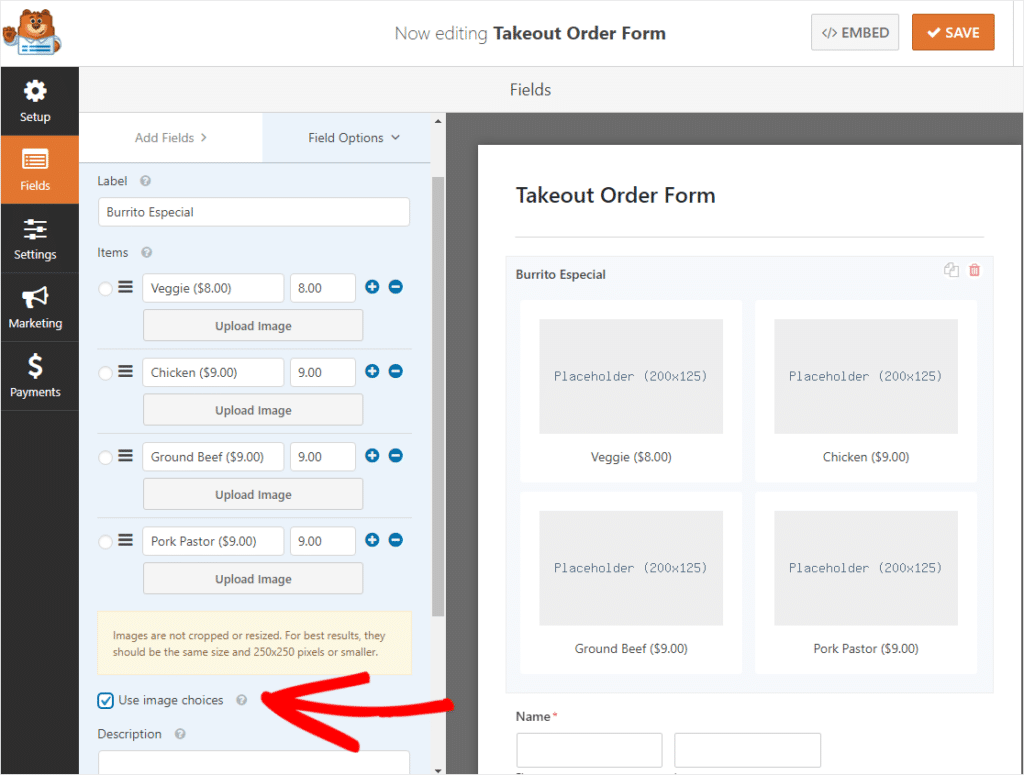Add a new item below Veggie with plus icon
1024x775 pixels.
tap(372, 287)
